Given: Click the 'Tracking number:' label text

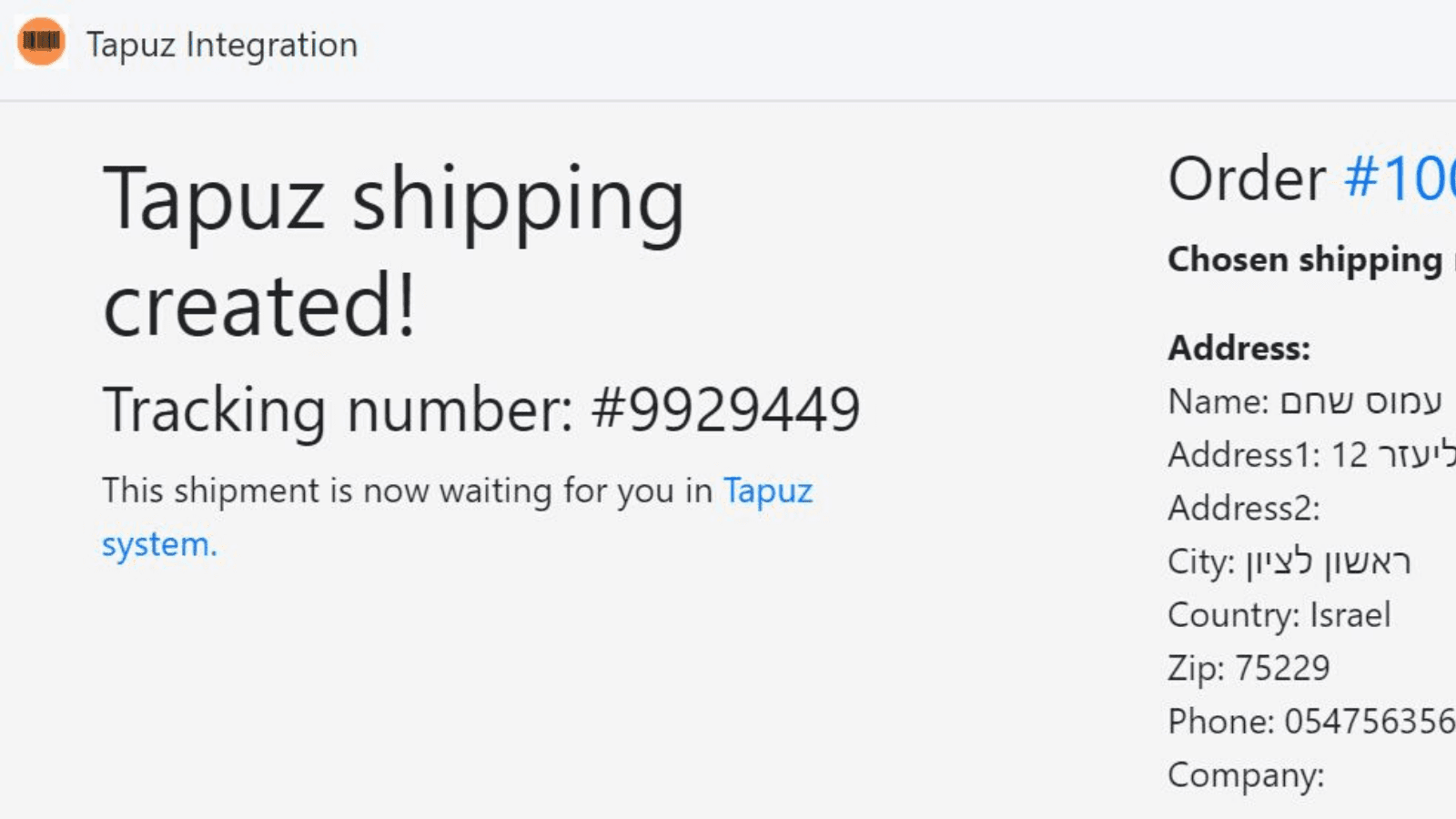Looking at the screenshot, I should 338,409.
